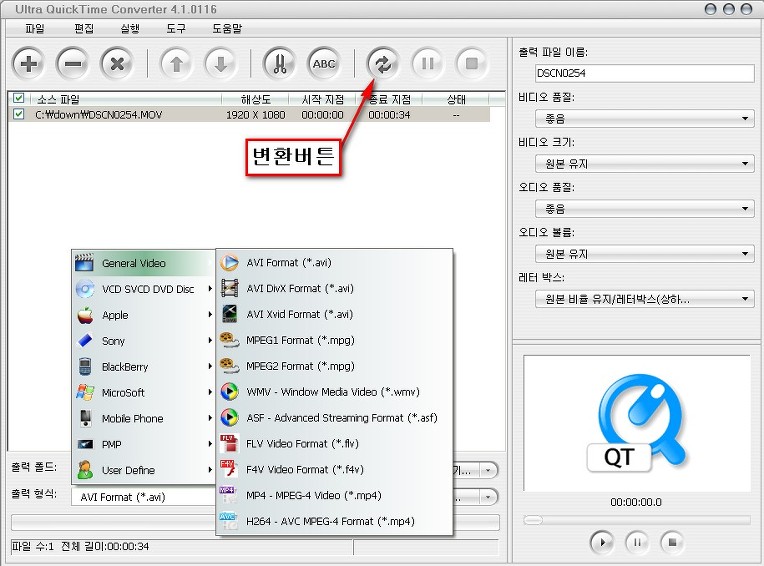Open the 파일 menu

coord(35,29)
